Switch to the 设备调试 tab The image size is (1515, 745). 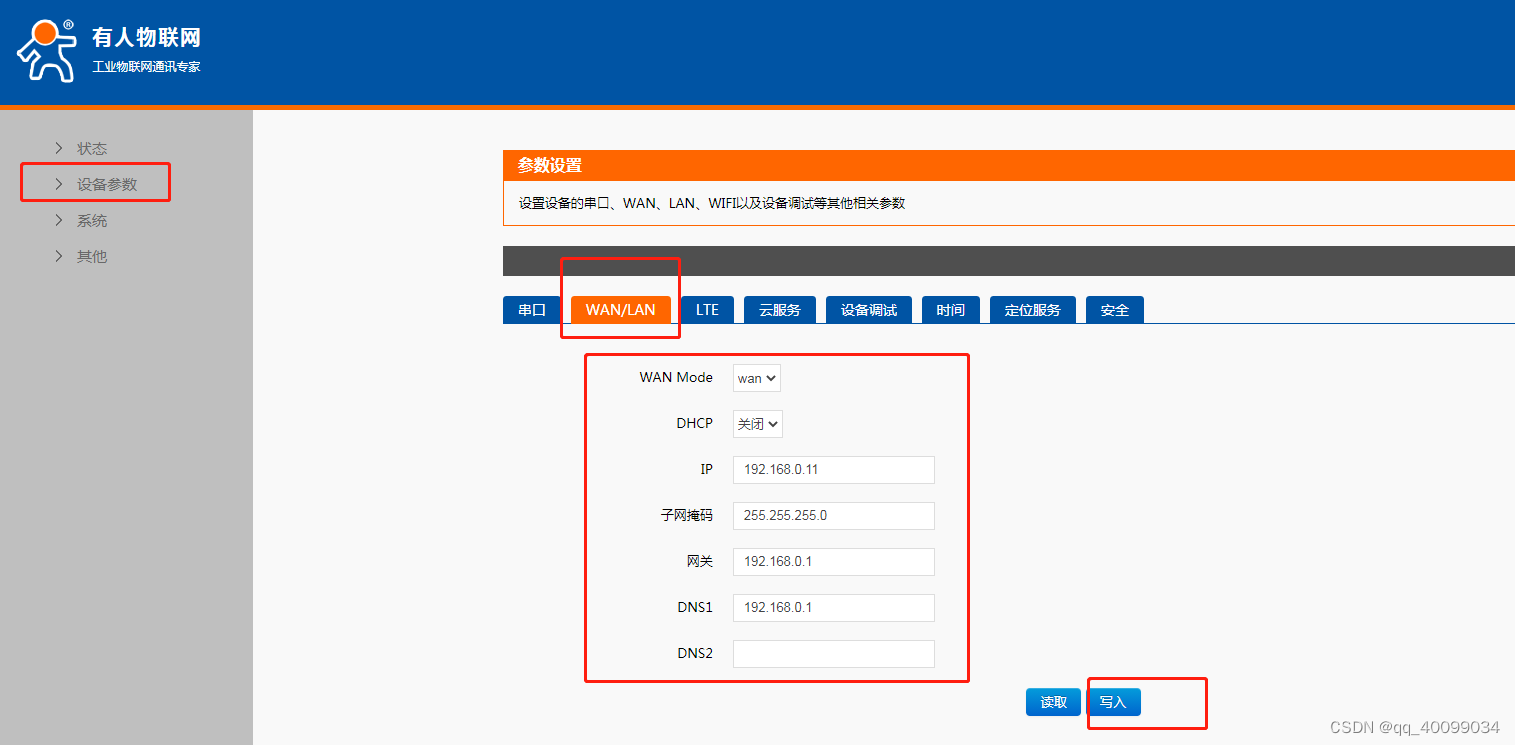[869, 310]
